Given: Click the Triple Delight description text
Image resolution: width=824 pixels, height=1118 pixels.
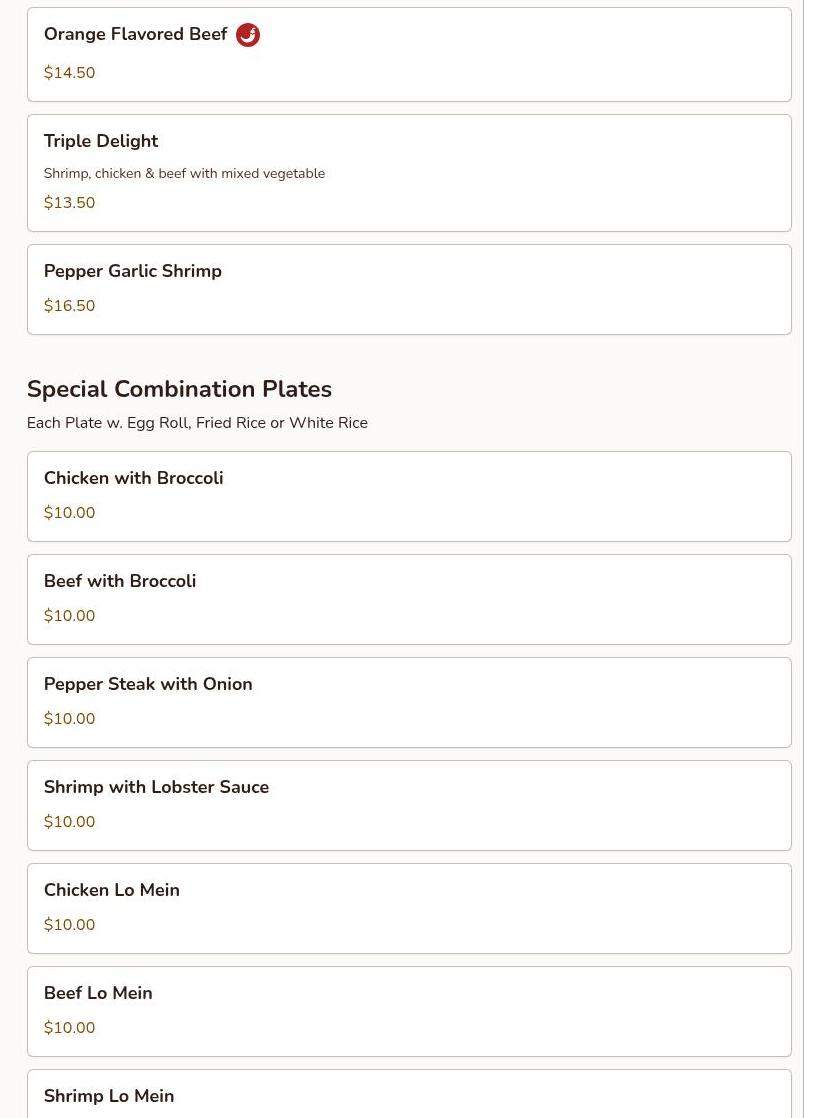Looking at the screenshot, I should click(x=185, y=173).
